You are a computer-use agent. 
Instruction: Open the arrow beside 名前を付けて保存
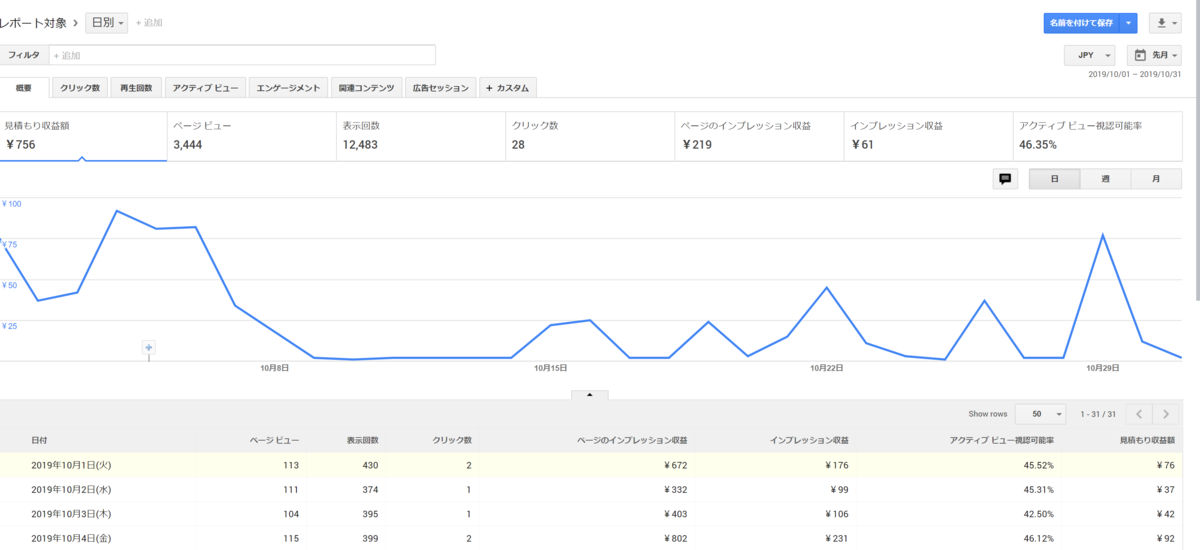click(1128, 23)
